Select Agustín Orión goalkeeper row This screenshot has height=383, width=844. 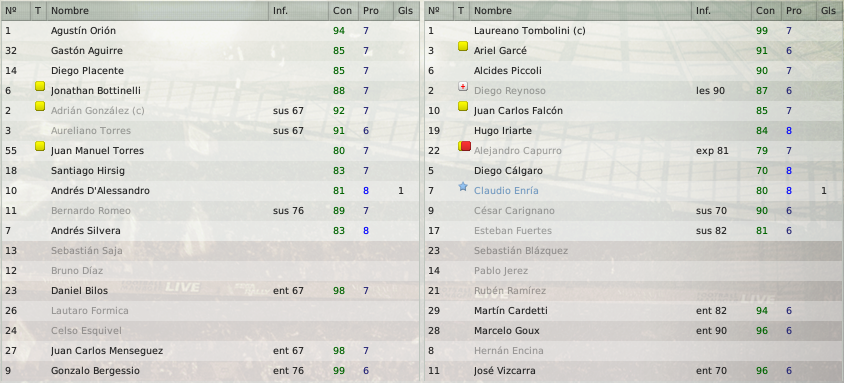(210, 31)
